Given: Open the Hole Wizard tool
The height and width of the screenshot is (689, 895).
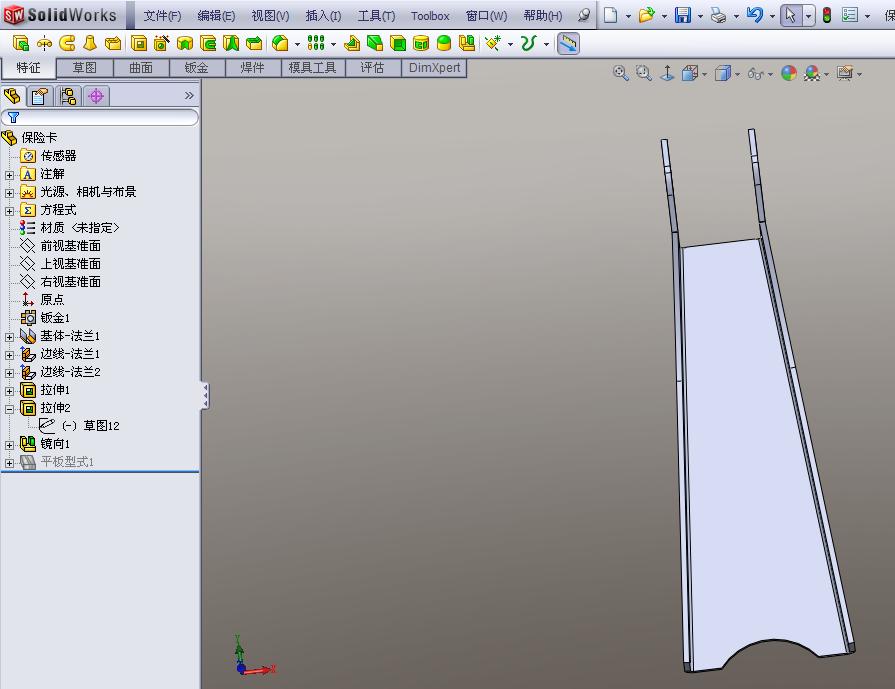Looking at the screenshot, I should coord(162,43).
